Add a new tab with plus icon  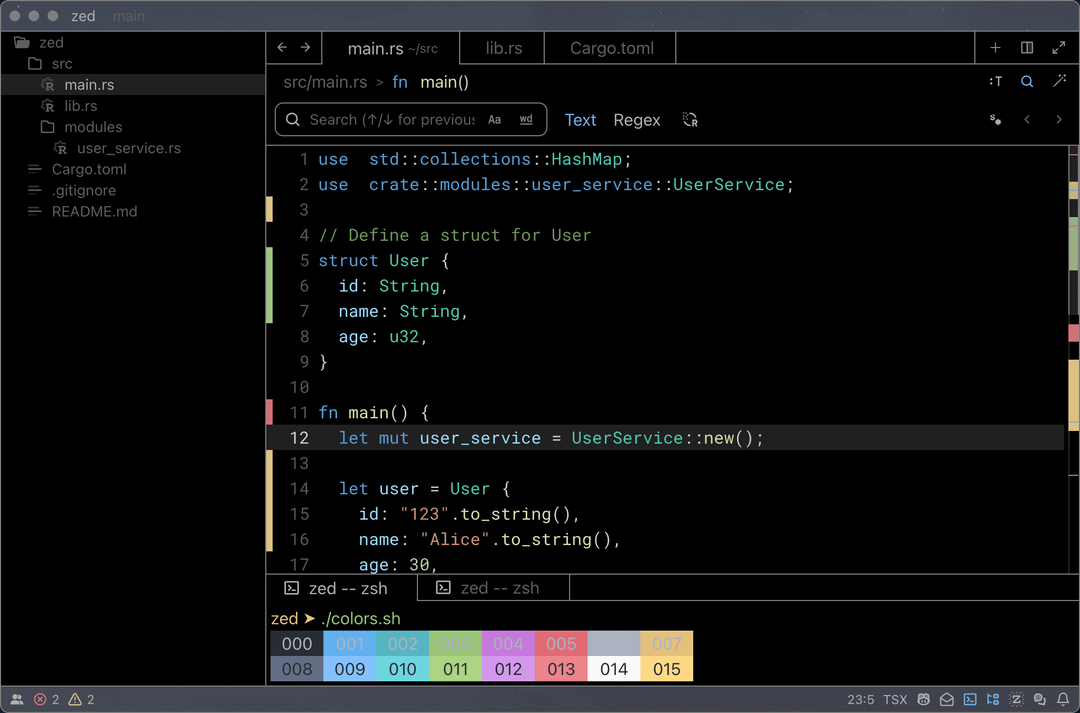point(995,48)
